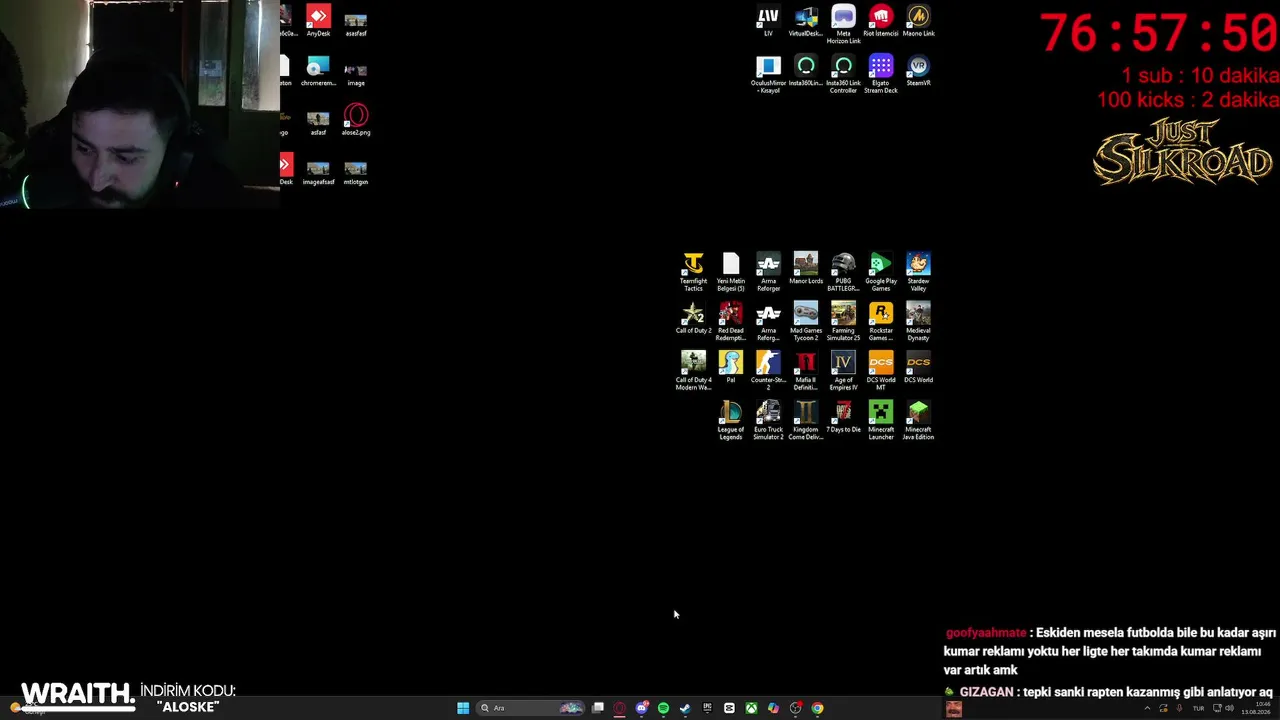Launch Mad Games Tycoon 2
This screenshot has height=720, width=1280.
pyautogui.click(x=806, y=321)
